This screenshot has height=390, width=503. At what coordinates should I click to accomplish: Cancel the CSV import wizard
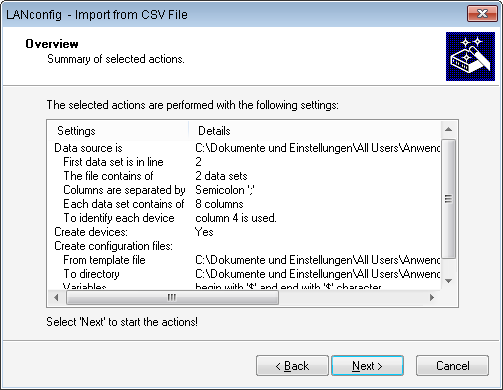452,366
